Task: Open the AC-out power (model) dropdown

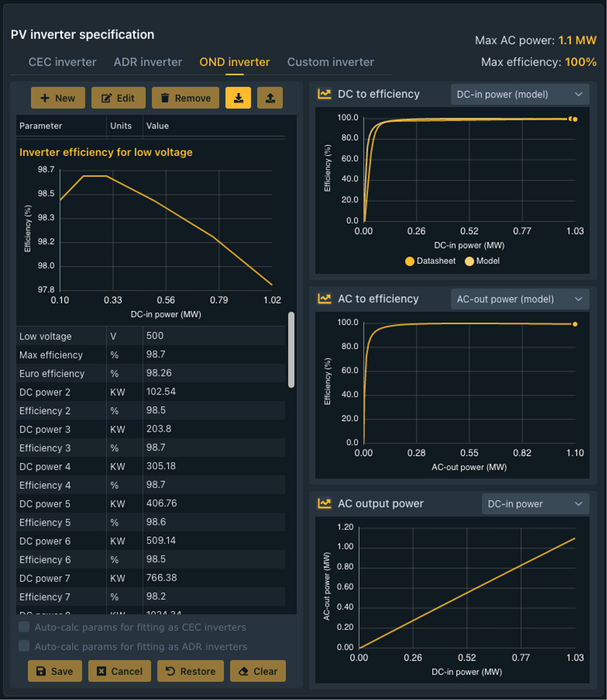Action: click(x=520, y=299)
